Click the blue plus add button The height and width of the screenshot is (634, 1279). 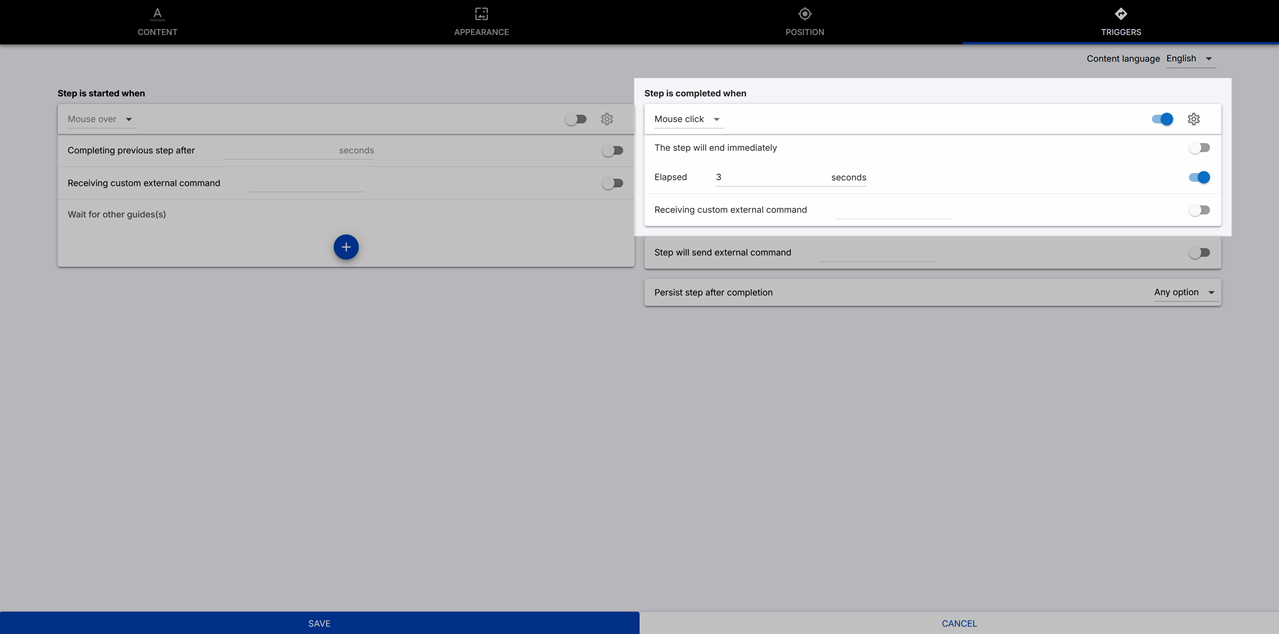pyautogui.click(x=346, y=247)
